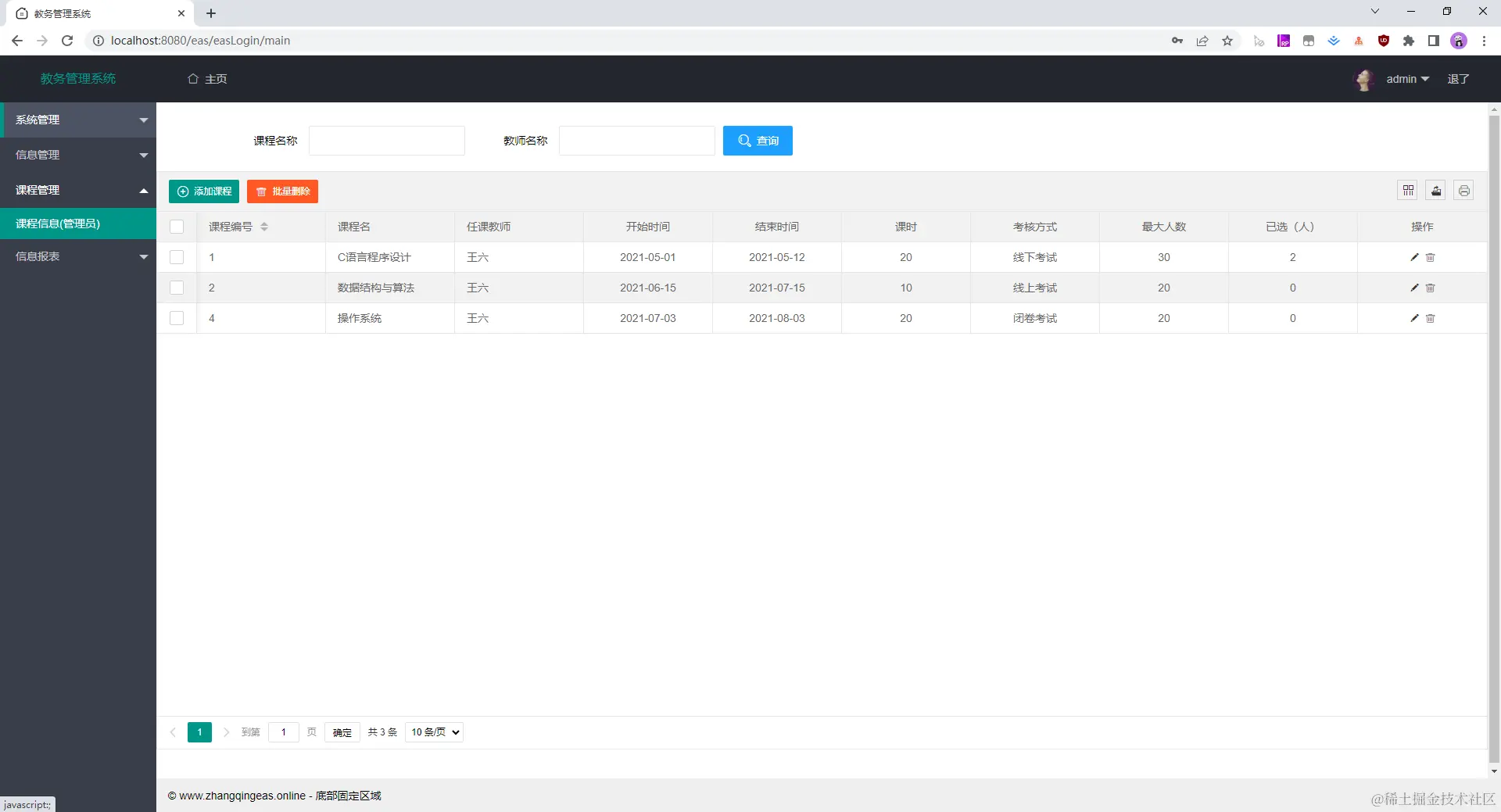The width and height of the screenshot is (1501, 812).
Task: Sort by 课程编号 column arrows
Action: click(264, 227)
